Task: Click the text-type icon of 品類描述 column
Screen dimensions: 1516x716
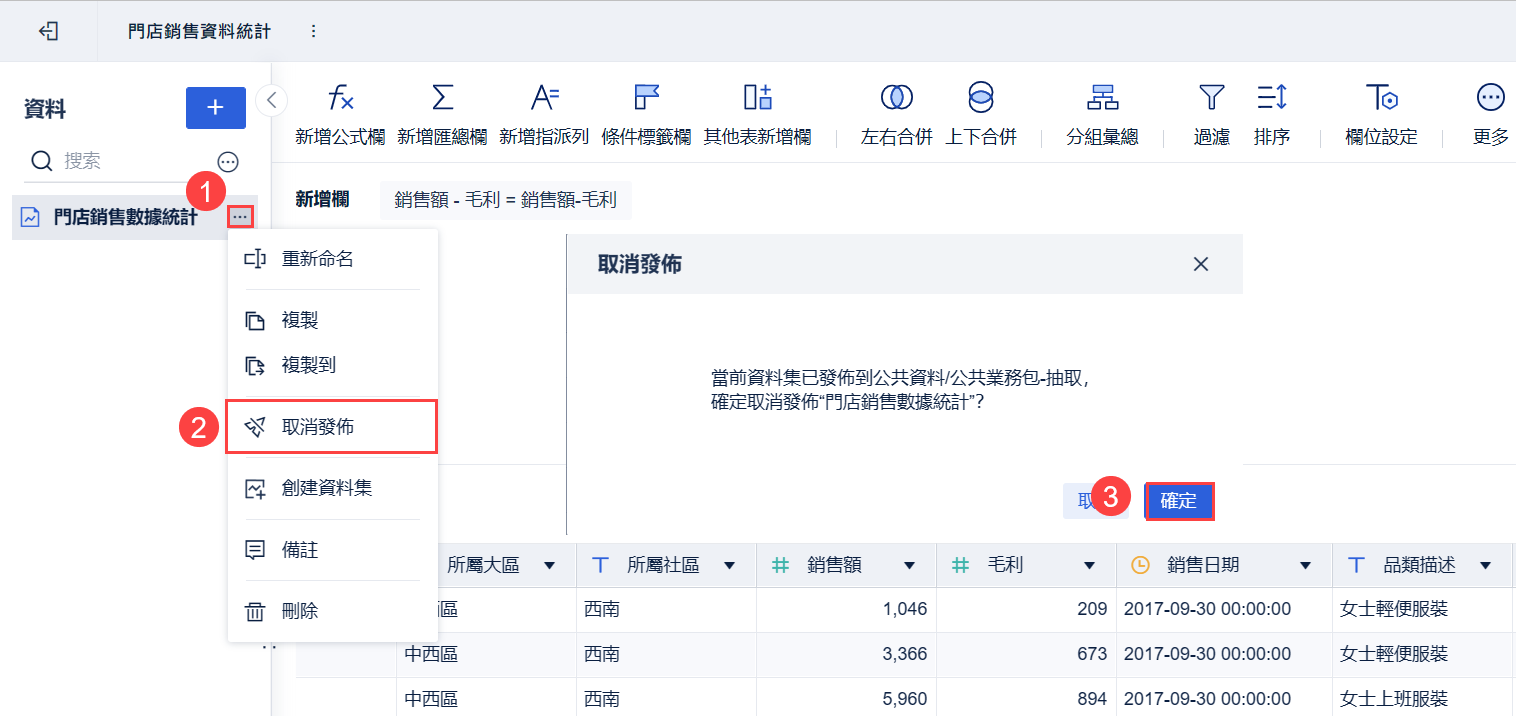Action: 1357,565
